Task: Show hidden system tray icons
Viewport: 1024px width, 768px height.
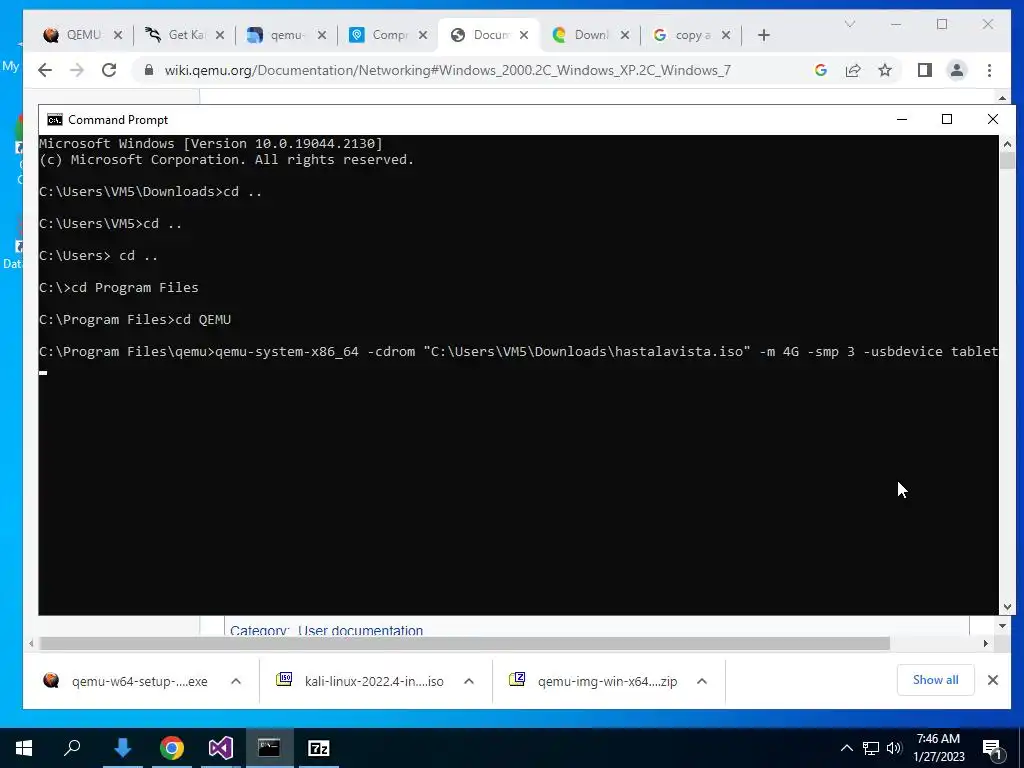Action: (x=846, y=748)
